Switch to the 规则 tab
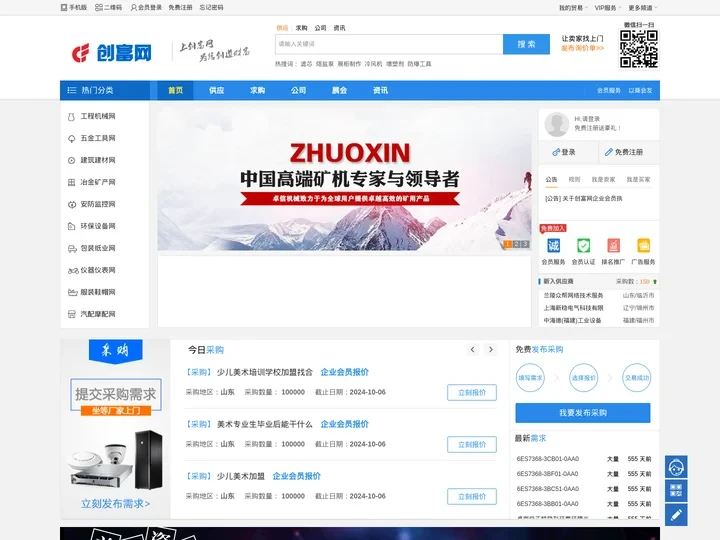Screen dimensions: 720x540 coord(574,180)
